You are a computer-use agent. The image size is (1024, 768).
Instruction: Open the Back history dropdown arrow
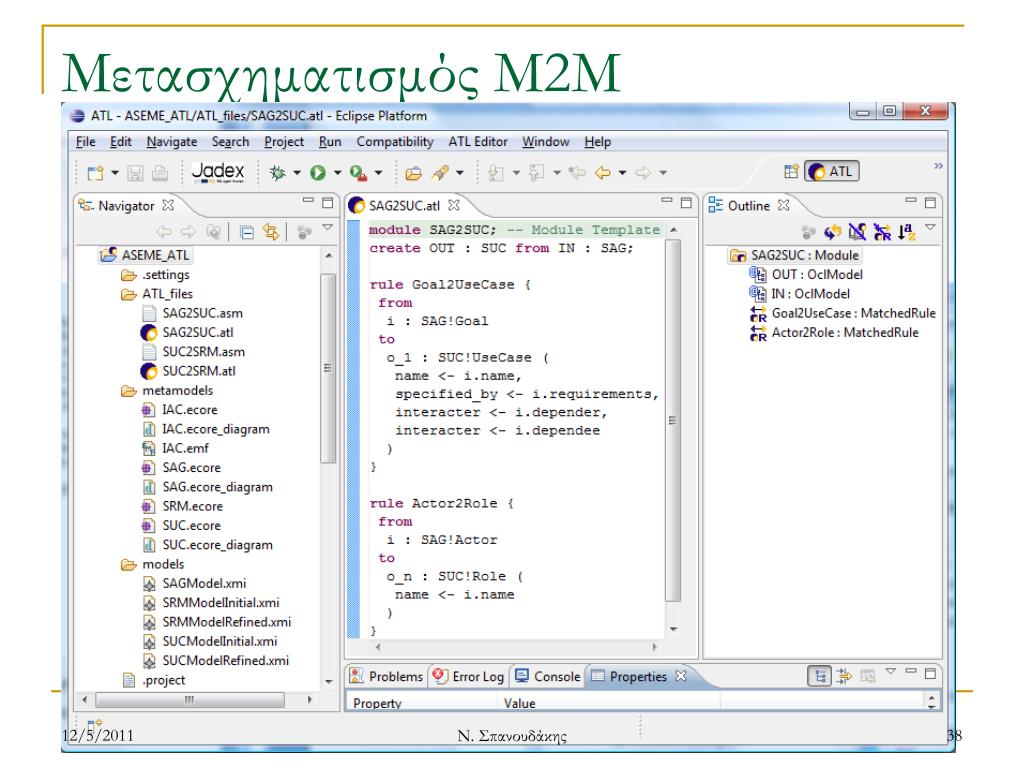click(622, 173)
